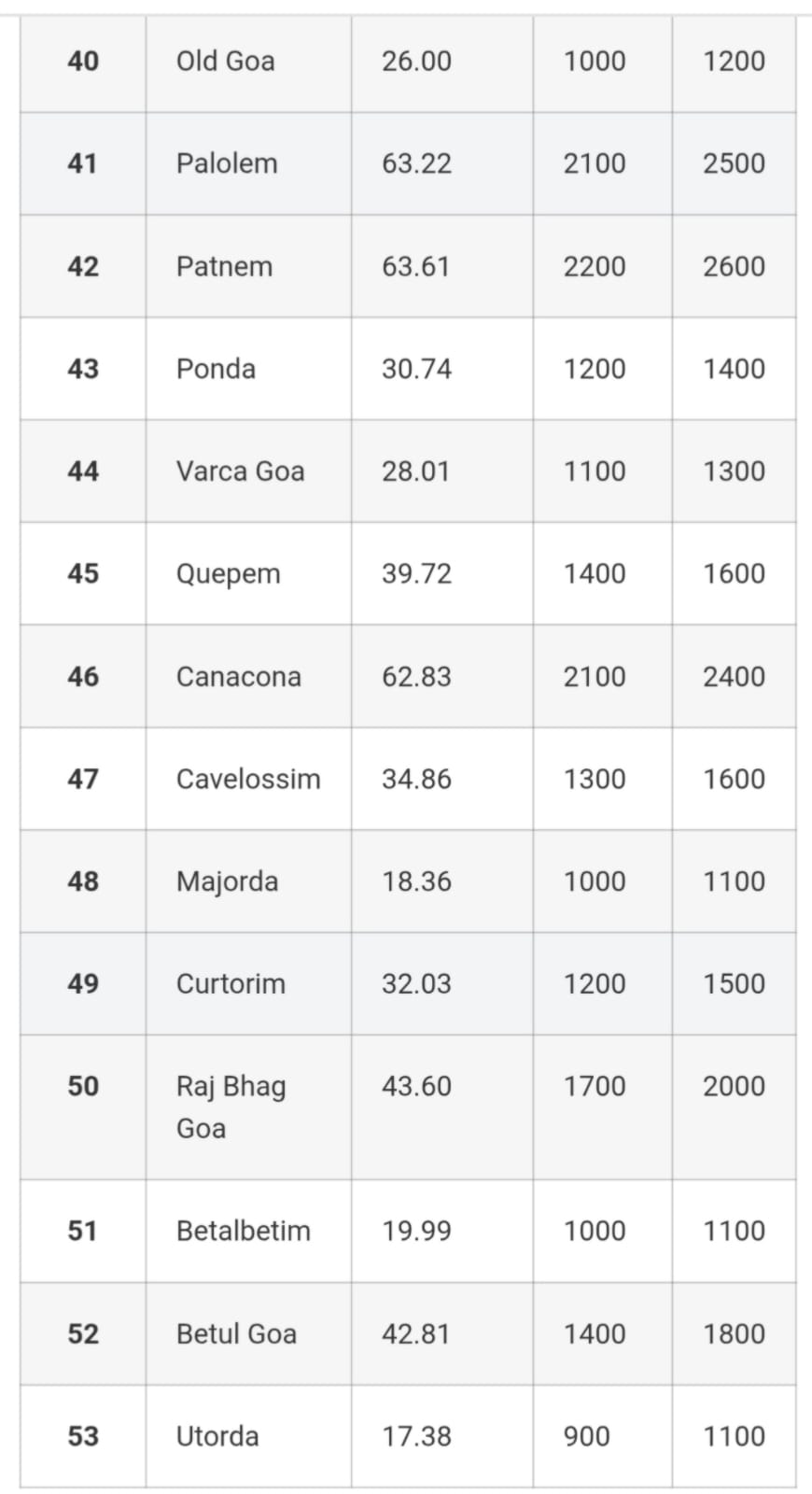Select the Ponda destination cell
The height and width of the screenshot is (1494, 812).
(x=216, y=369)
